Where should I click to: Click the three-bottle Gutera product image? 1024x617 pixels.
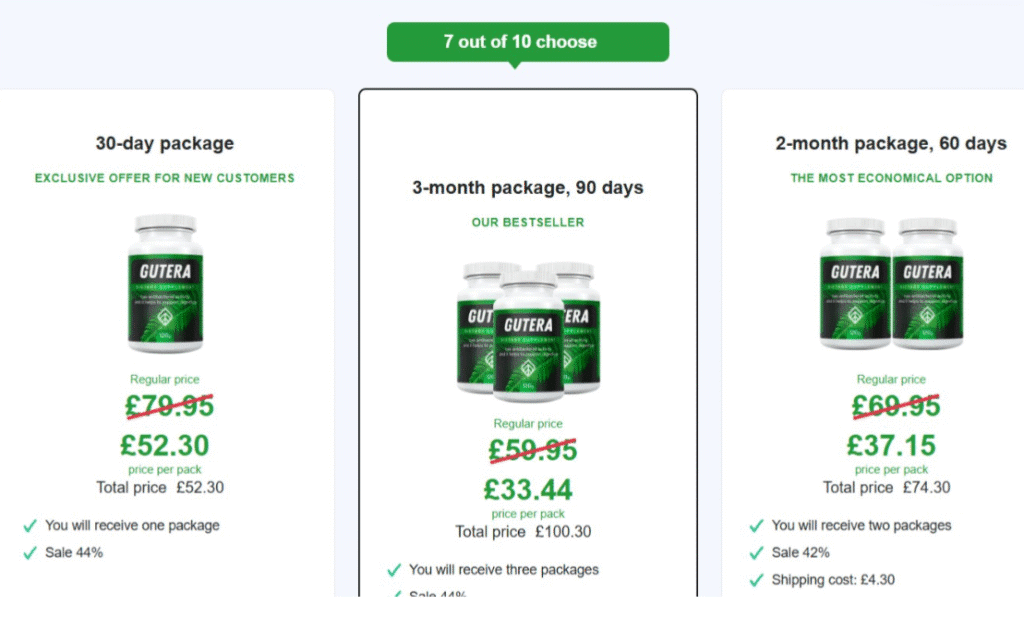(x=528, y=325)
